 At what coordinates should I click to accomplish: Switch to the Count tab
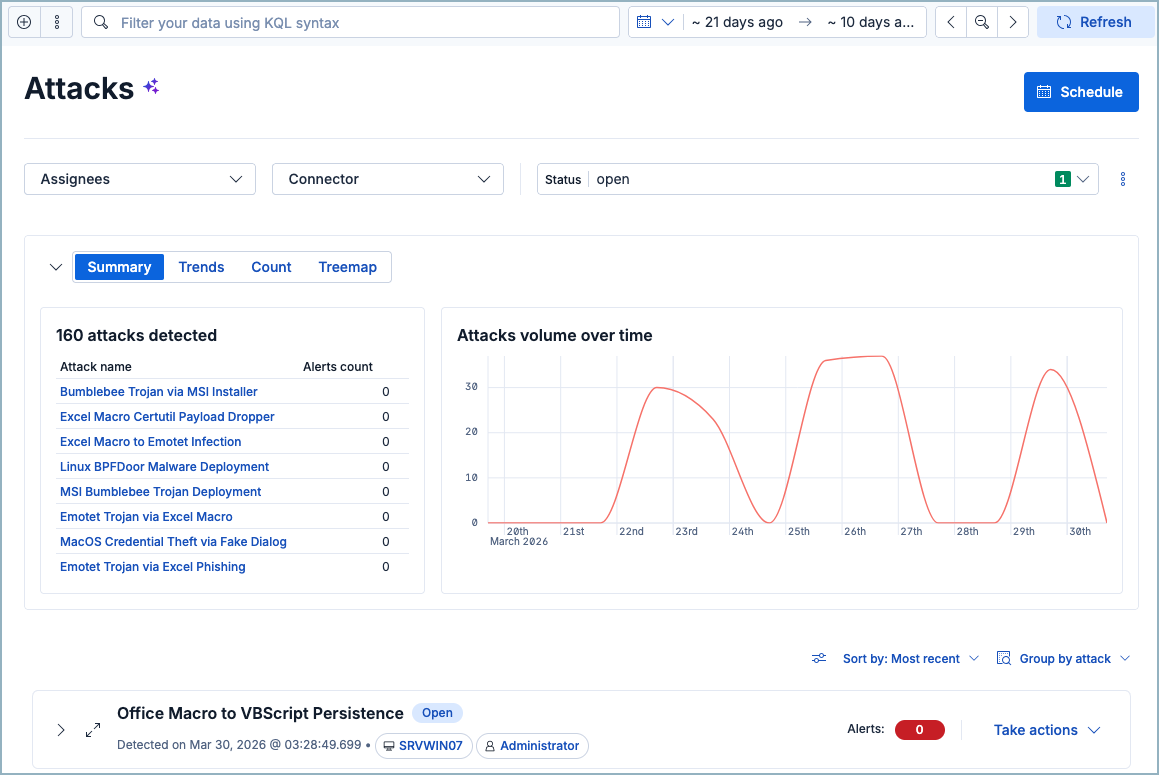(x=271, y=267)
